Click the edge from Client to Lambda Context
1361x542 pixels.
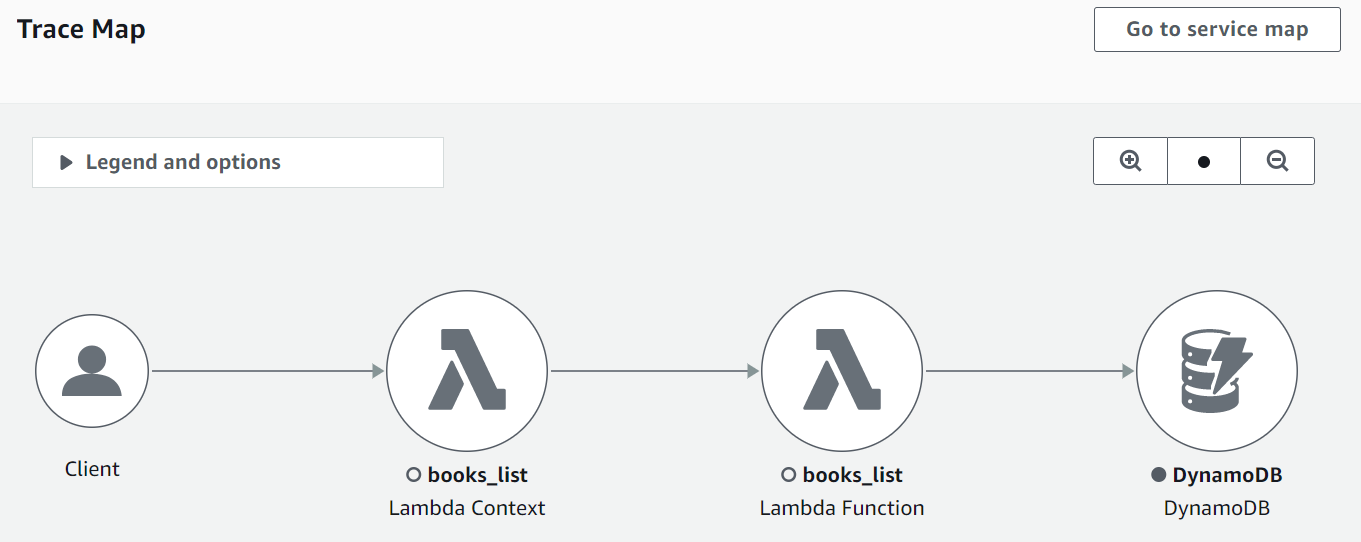[265, 372]
